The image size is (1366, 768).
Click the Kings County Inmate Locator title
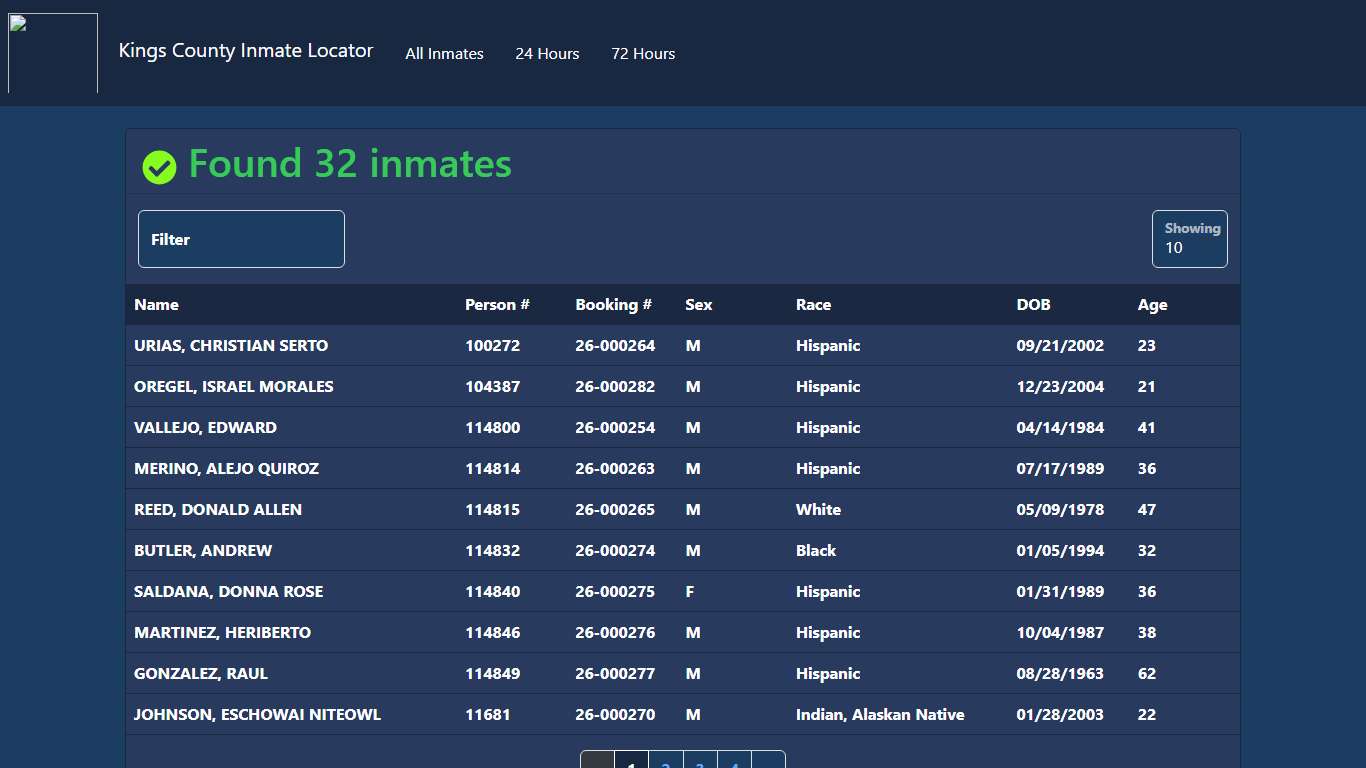246,50
